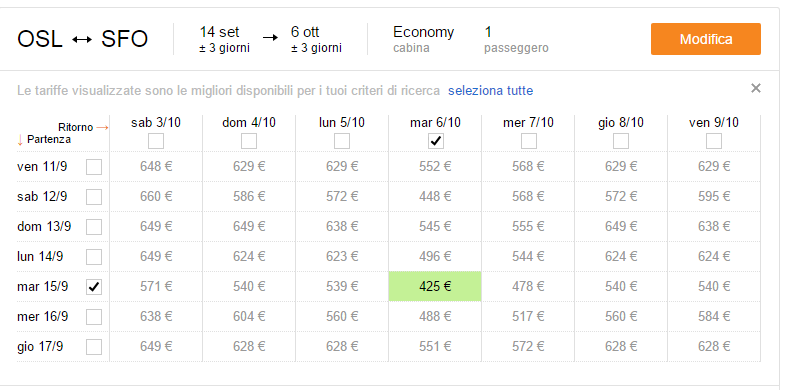This screenshot has height=390, width=785.
Task: Check the dom 4/10 return checkbox
Action: 249,142
